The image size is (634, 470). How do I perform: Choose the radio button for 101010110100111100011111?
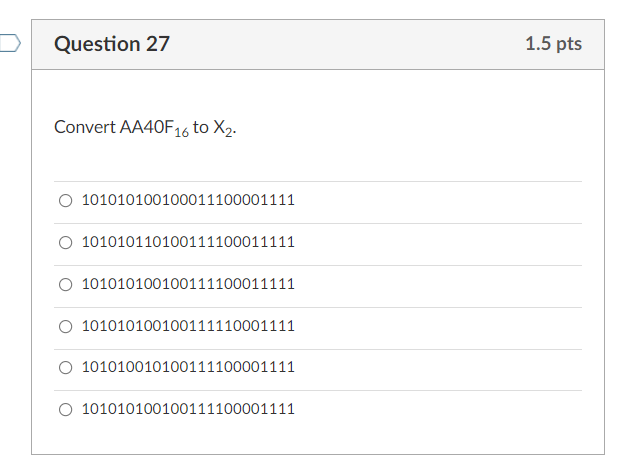pyautogui.click(x=65, y=242)
